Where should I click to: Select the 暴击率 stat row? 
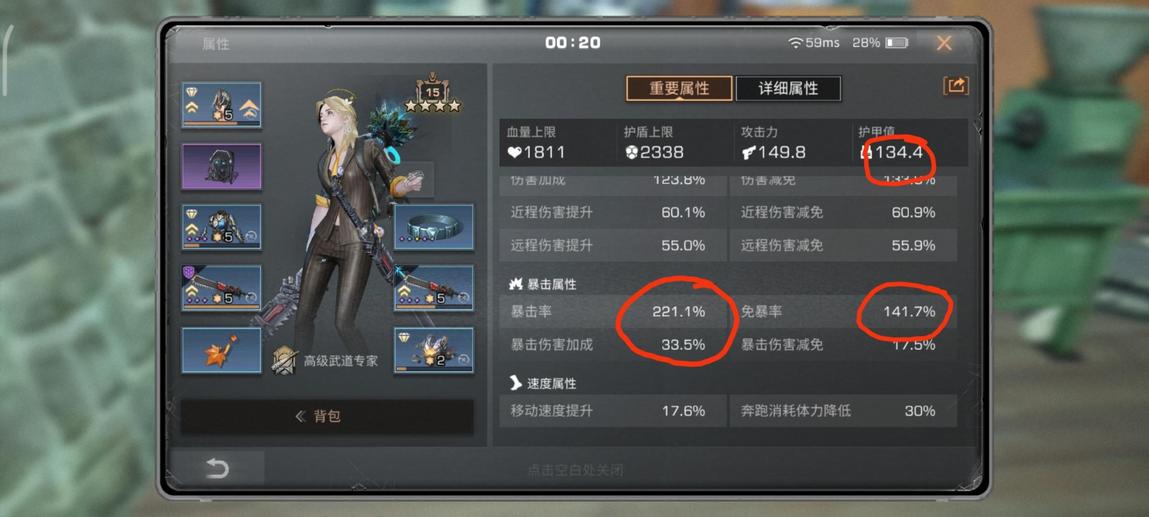pyautogui.click(x=613, y=312)
